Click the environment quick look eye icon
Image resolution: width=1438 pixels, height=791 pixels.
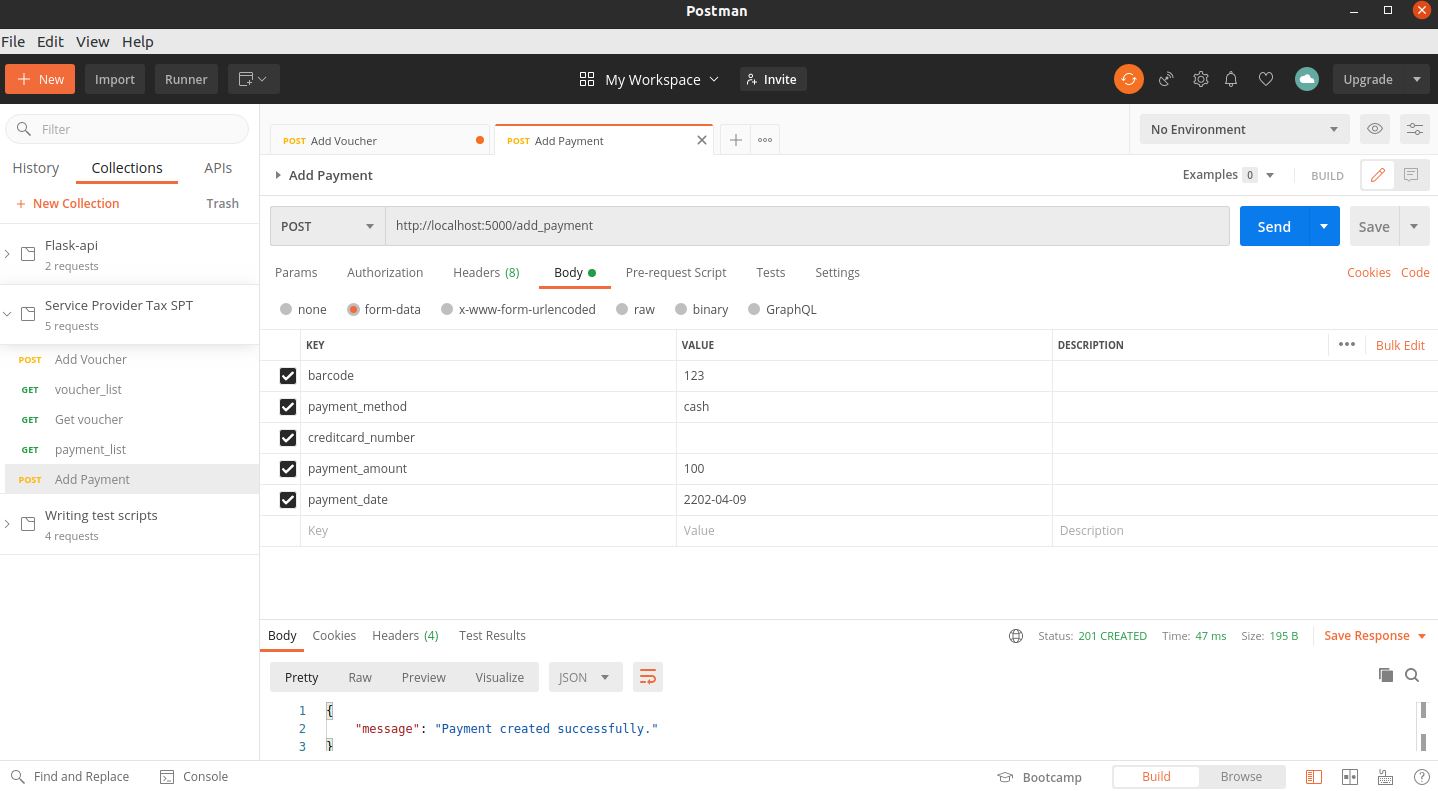point(1375,129)
